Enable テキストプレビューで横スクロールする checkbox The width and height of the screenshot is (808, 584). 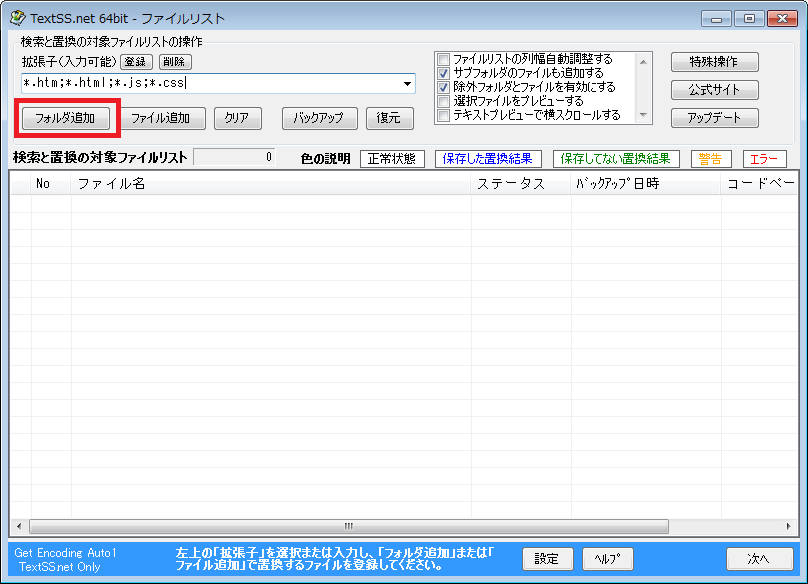[x=444, y=115]
